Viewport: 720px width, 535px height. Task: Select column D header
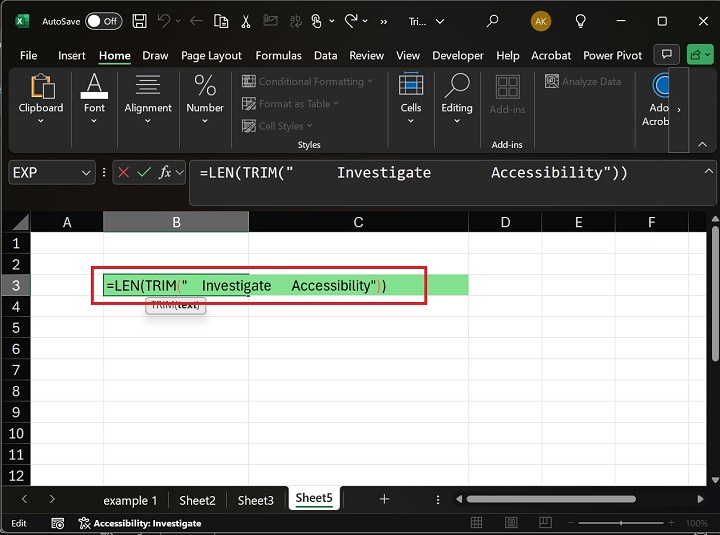coord(505,222)
